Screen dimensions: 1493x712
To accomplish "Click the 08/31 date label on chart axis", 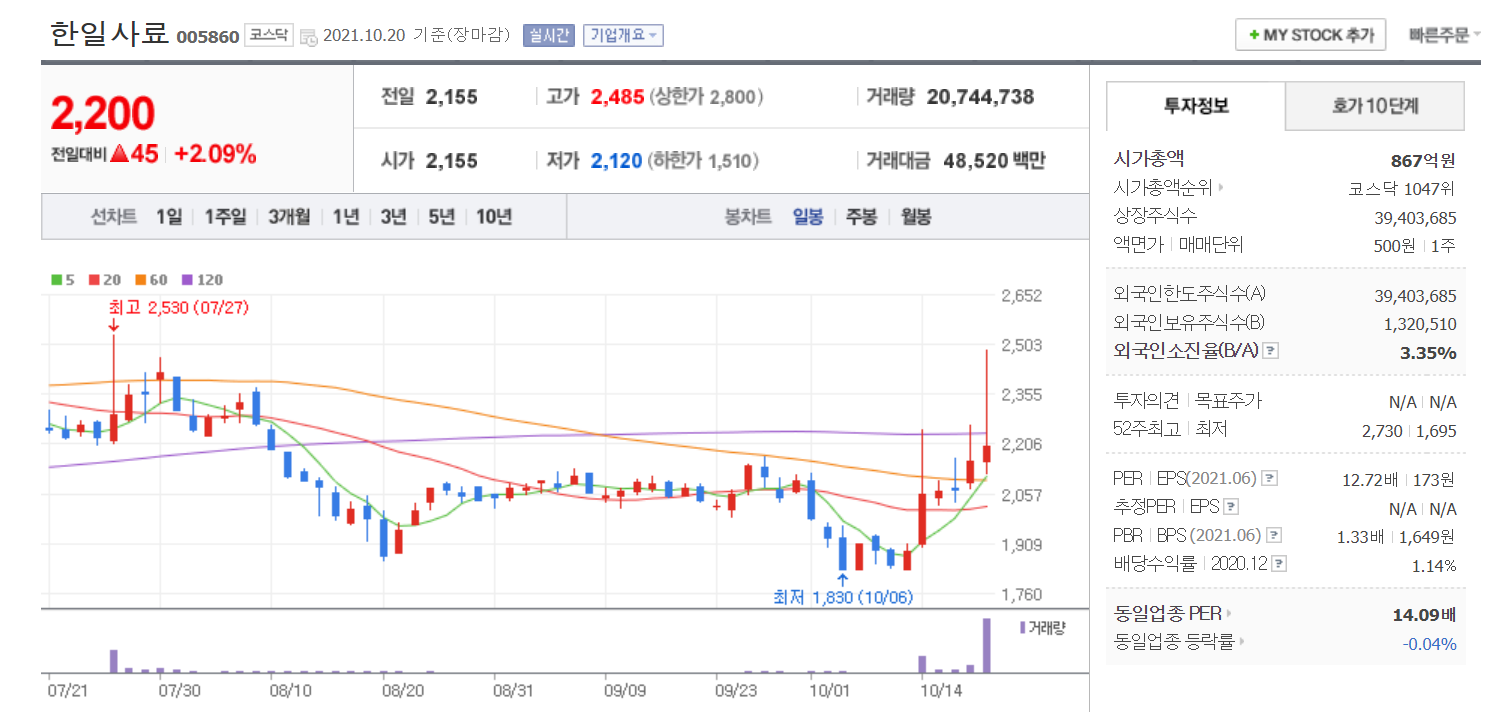I will 516,690.
